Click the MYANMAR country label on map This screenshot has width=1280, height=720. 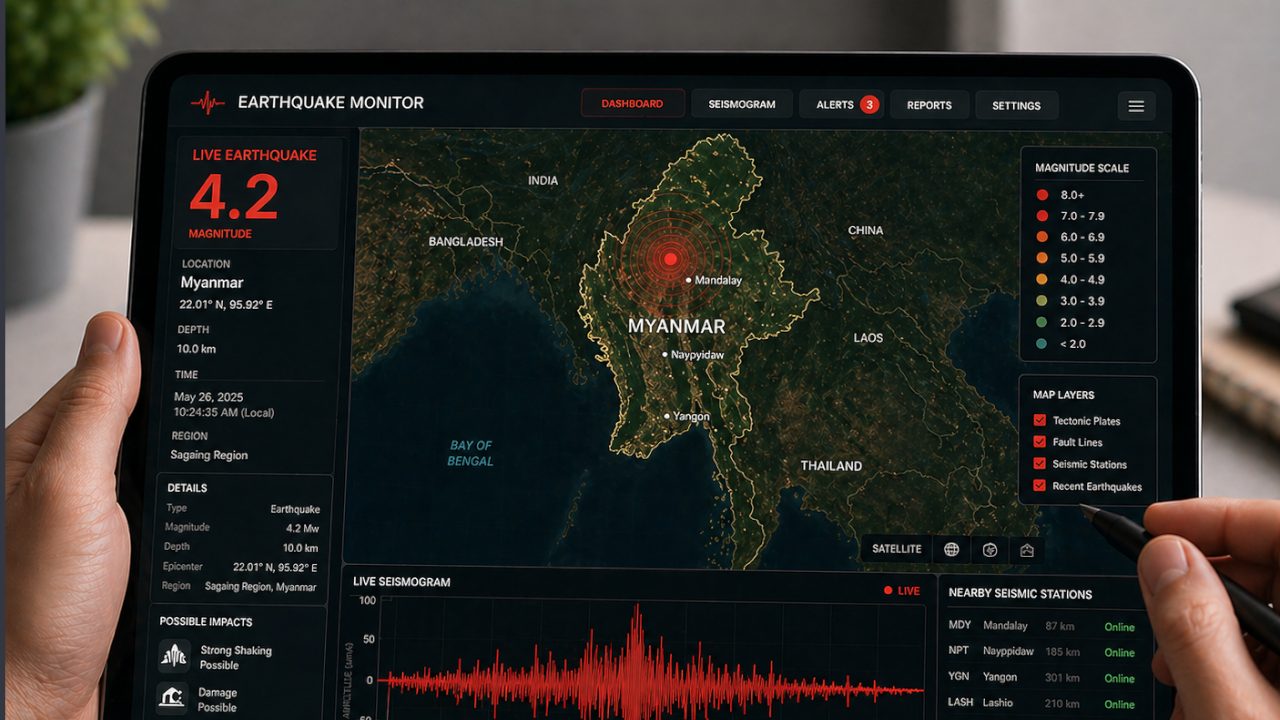tap(677, 326)
